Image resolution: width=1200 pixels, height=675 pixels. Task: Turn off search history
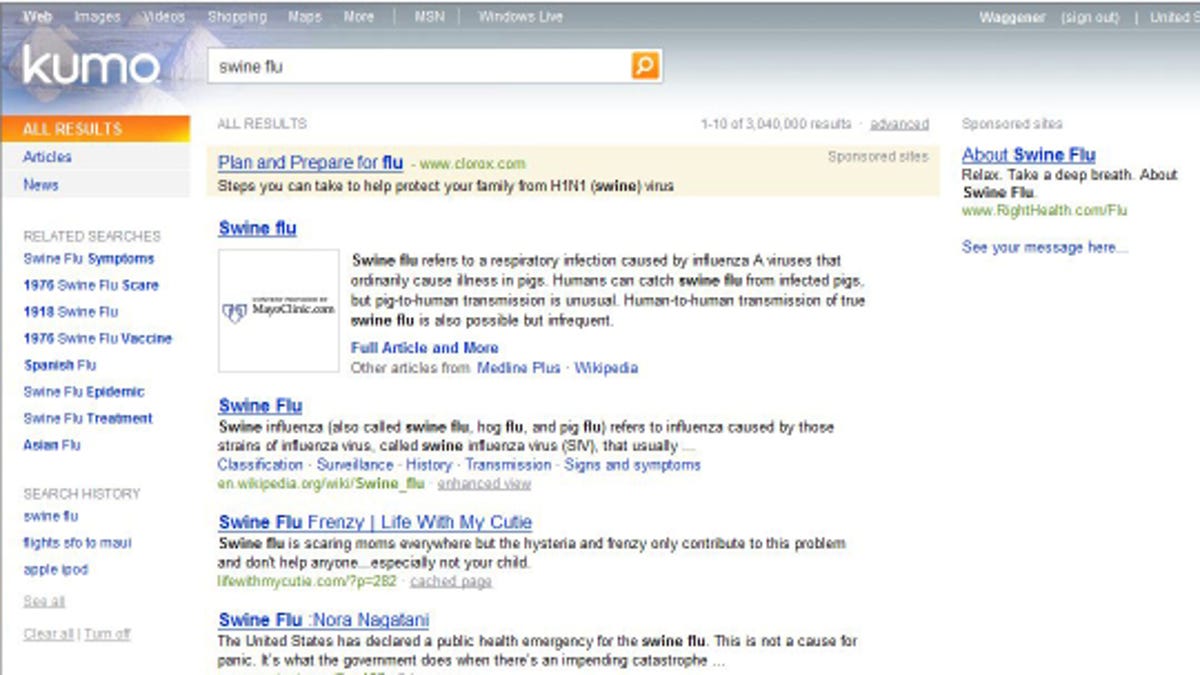pos(108,634)
